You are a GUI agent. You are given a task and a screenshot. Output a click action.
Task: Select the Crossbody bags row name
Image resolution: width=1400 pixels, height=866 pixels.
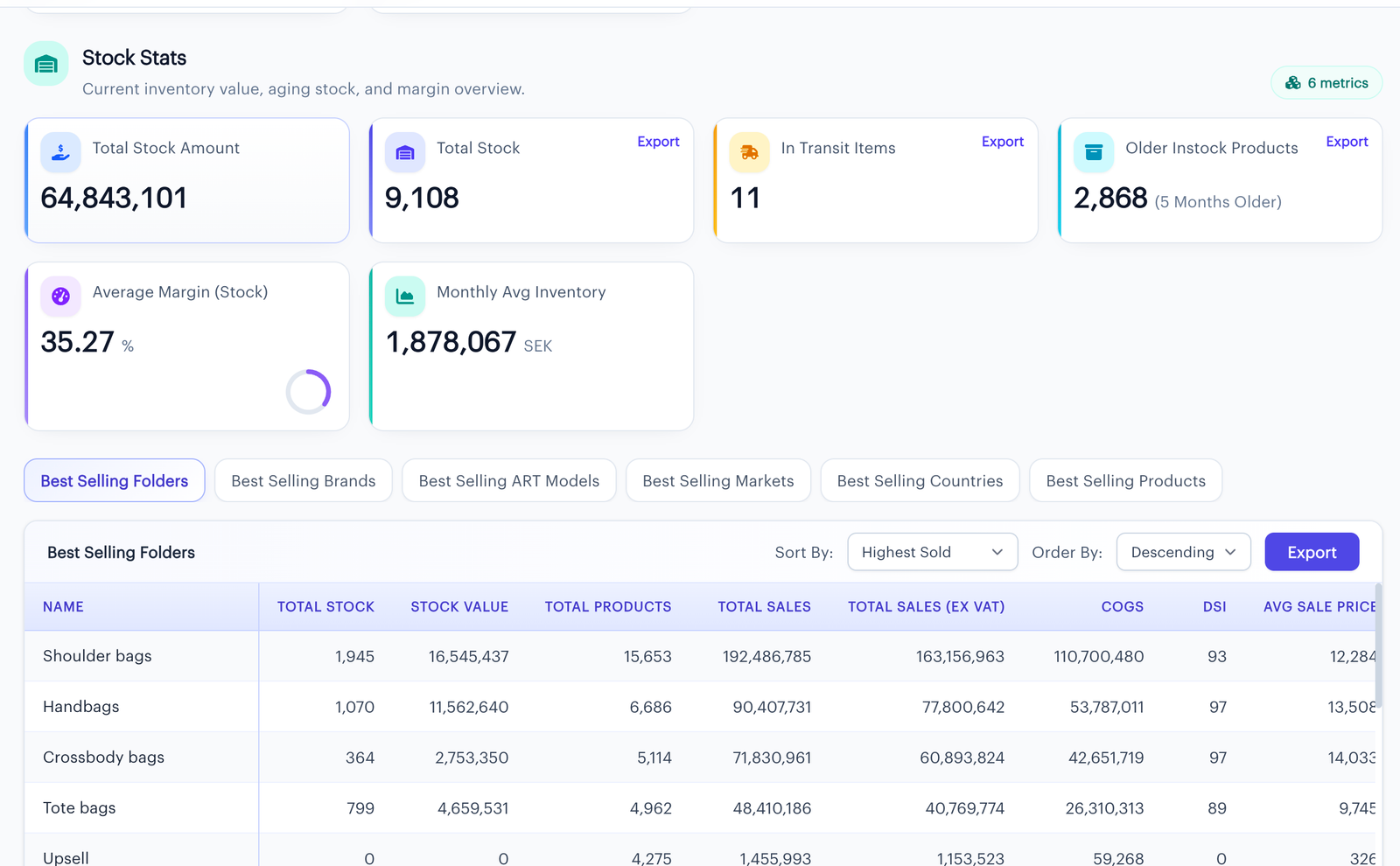click(103, 758)
